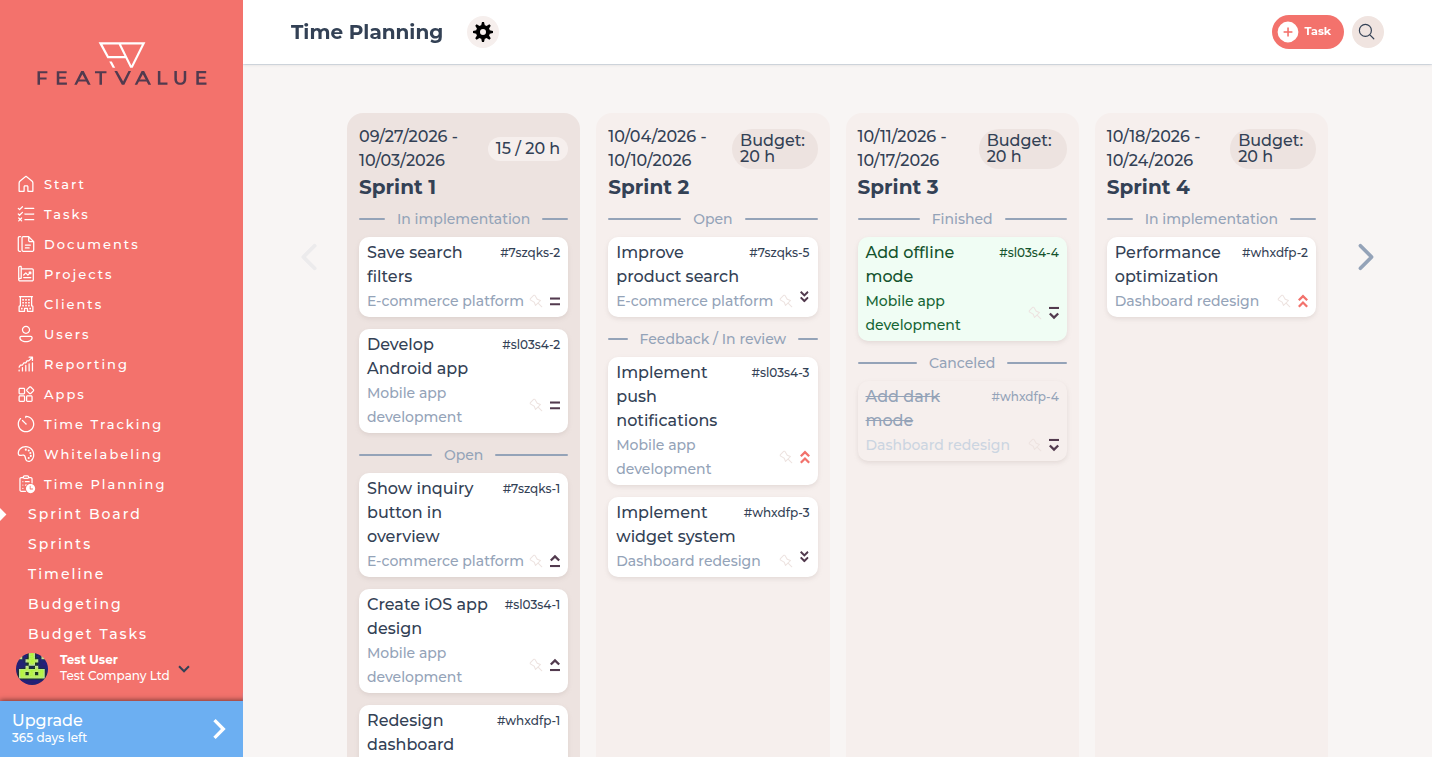Open the Budgeting submenu item
The height and width of the screenshot is (757, 1432).
click(x=75, y=604)
